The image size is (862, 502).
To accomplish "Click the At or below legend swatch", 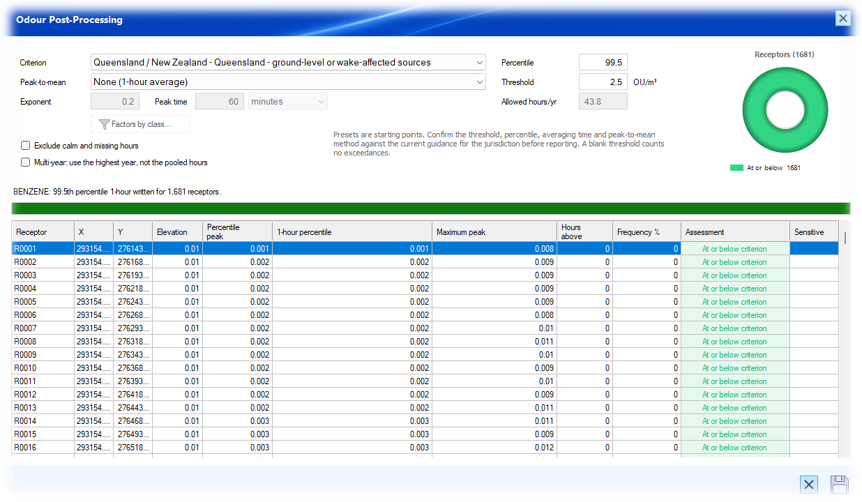I will [x=736, y=168].
